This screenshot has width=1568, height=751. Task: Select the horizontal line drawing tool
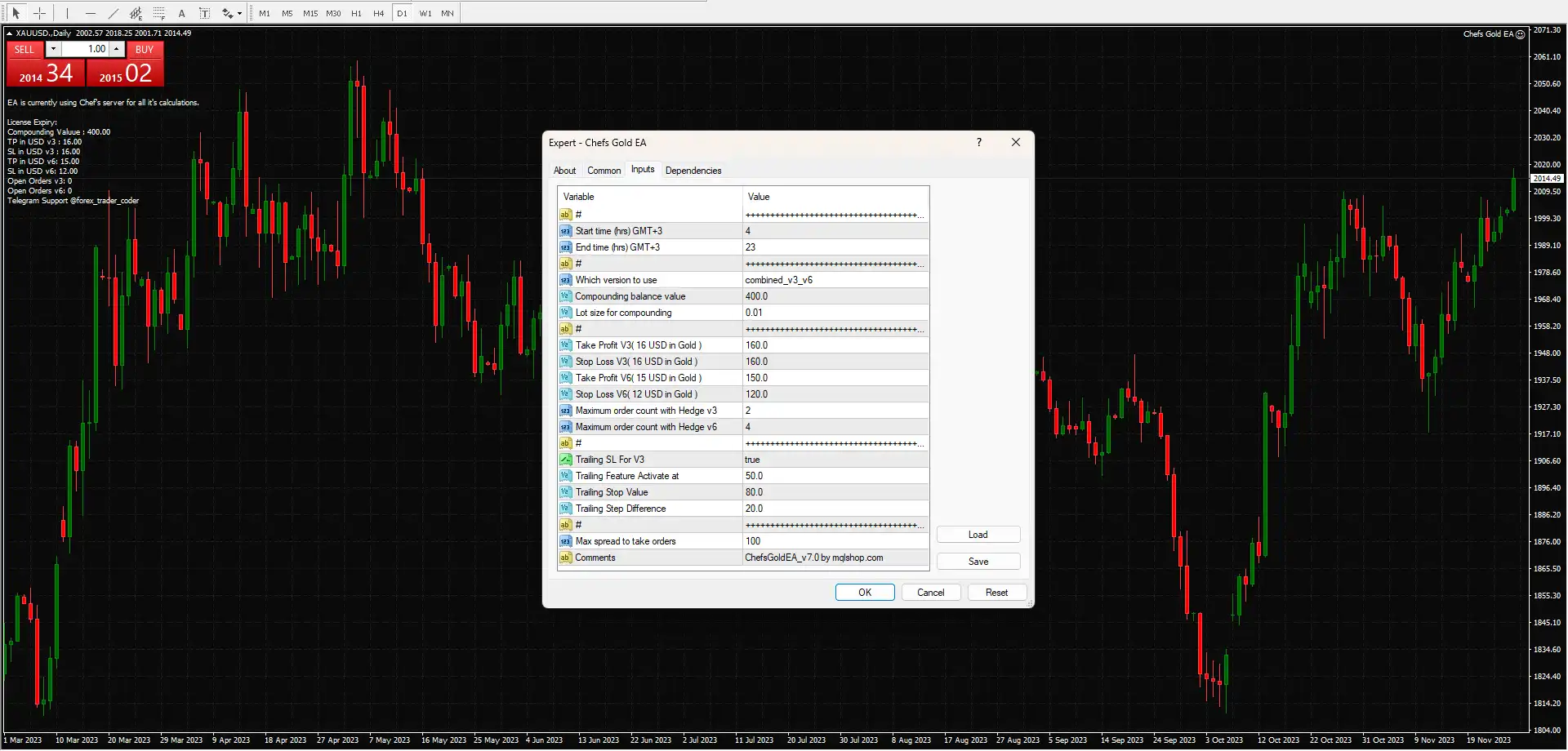click(91, 13)
